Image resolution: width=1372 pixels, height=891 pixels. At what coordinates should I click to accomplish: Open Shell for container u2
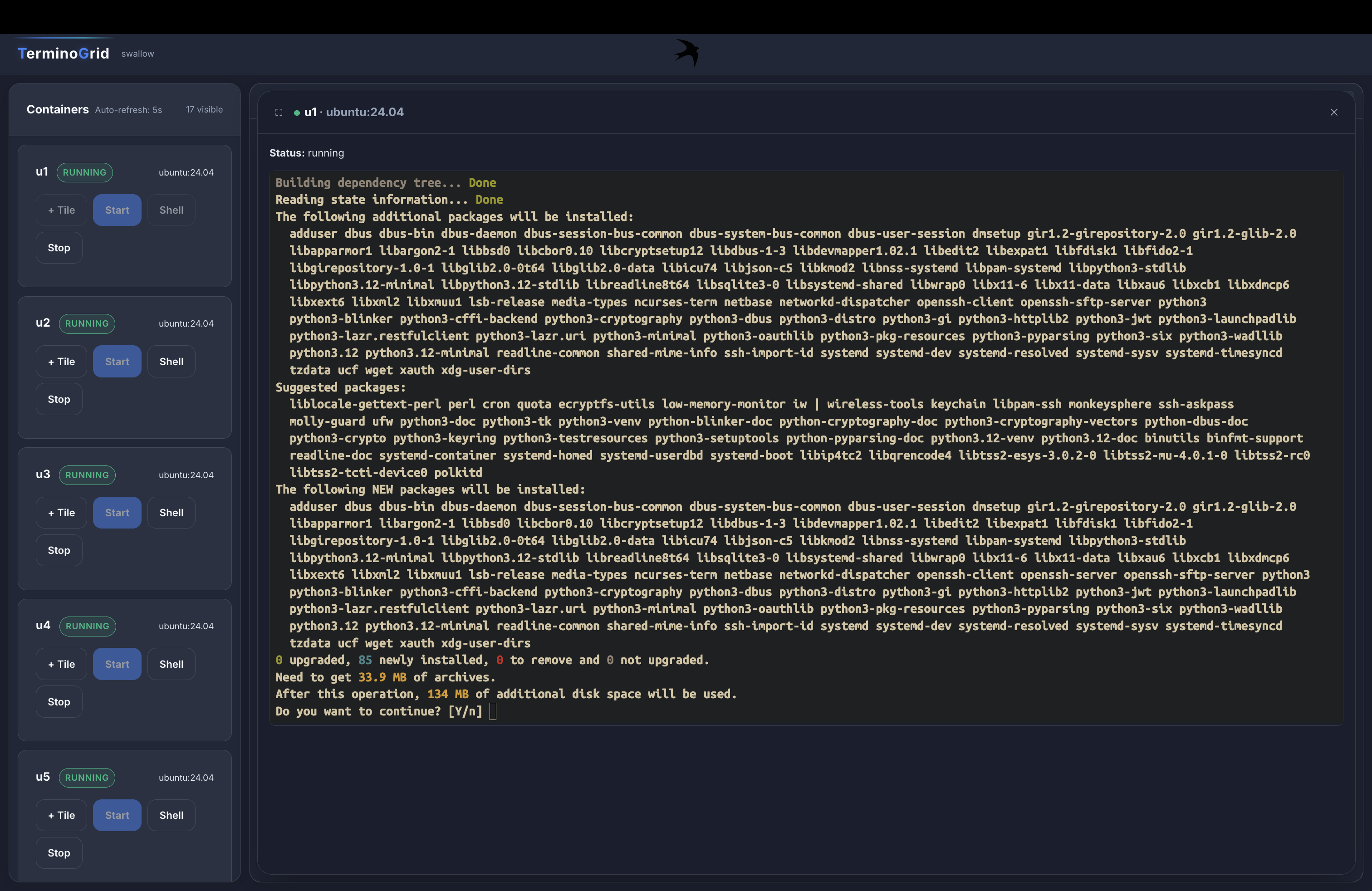[171, 362]
